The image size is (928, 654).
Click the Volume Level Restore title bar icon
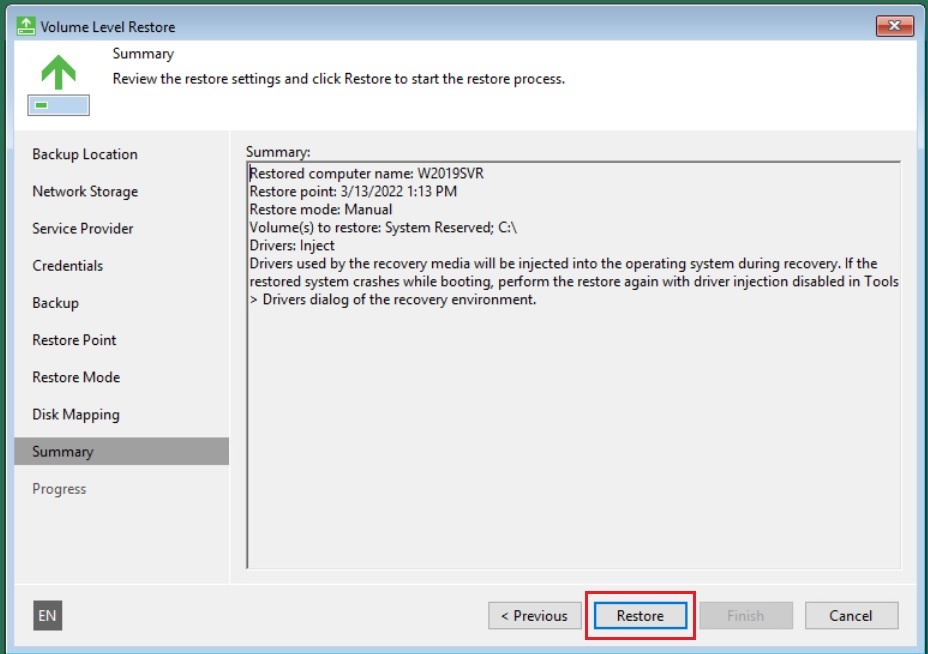tap(27, 26)
